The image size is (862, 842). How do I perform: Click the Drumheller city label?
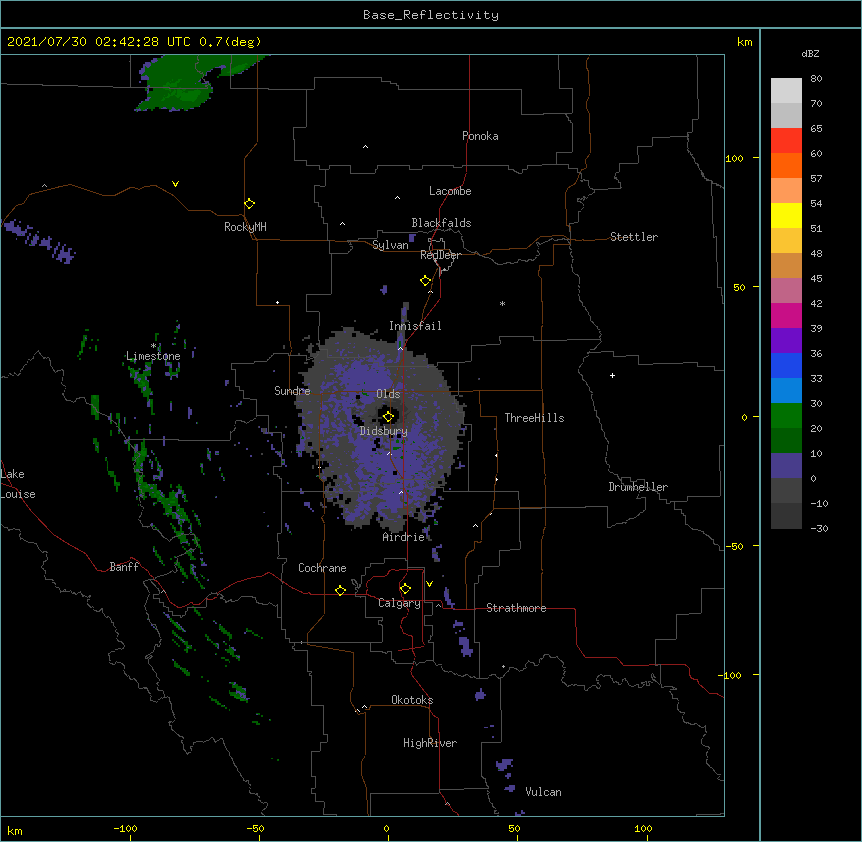point(638,487)
